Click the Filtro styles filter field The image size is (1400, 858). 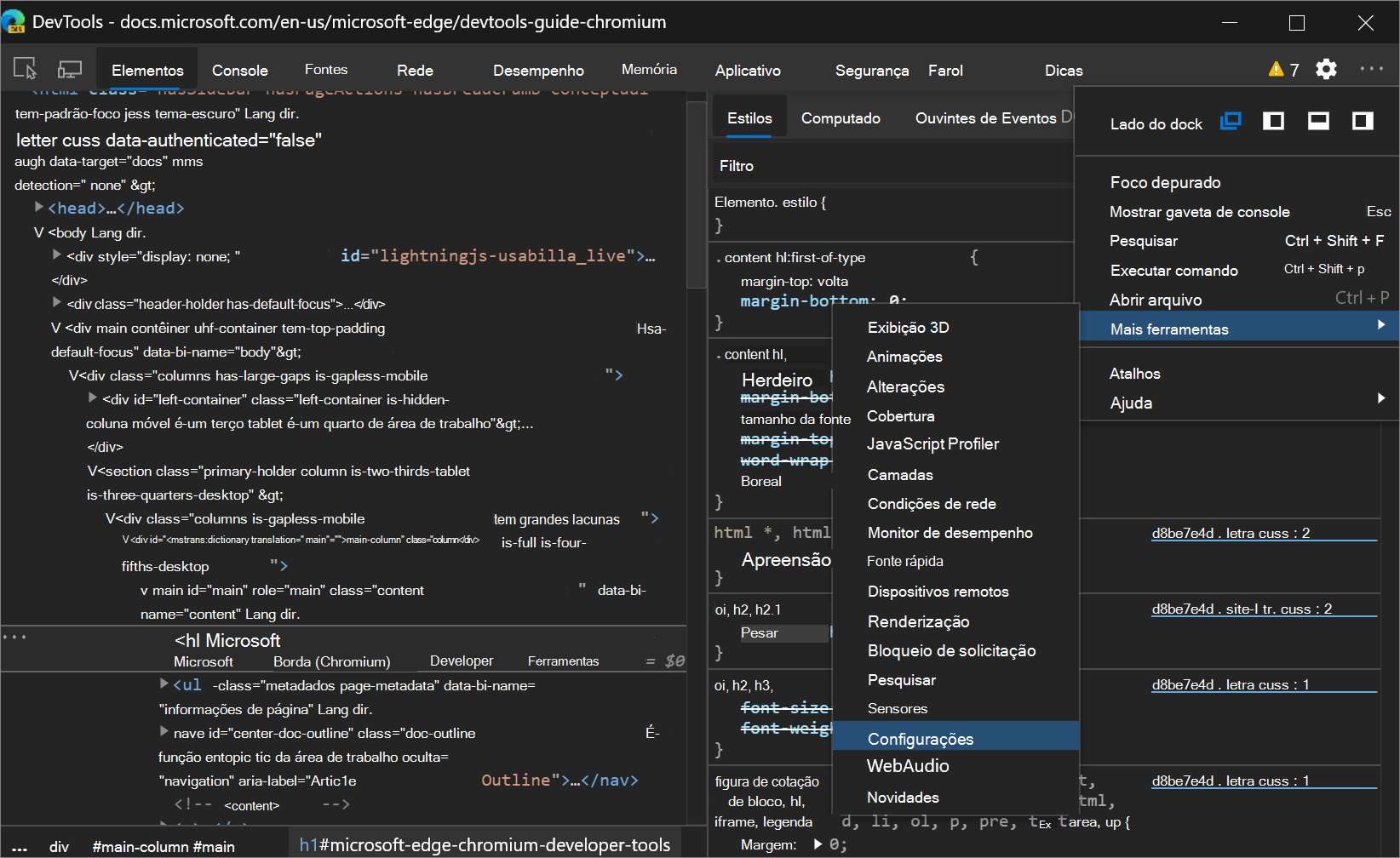click(892, 166)
